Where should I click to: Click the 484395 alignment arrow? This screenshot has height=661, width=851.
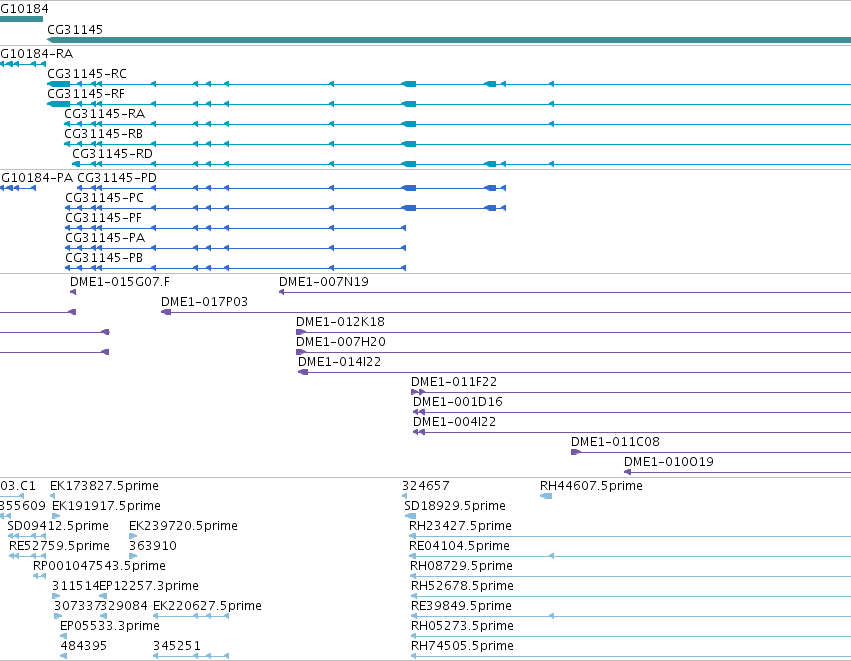coord(63,656)
